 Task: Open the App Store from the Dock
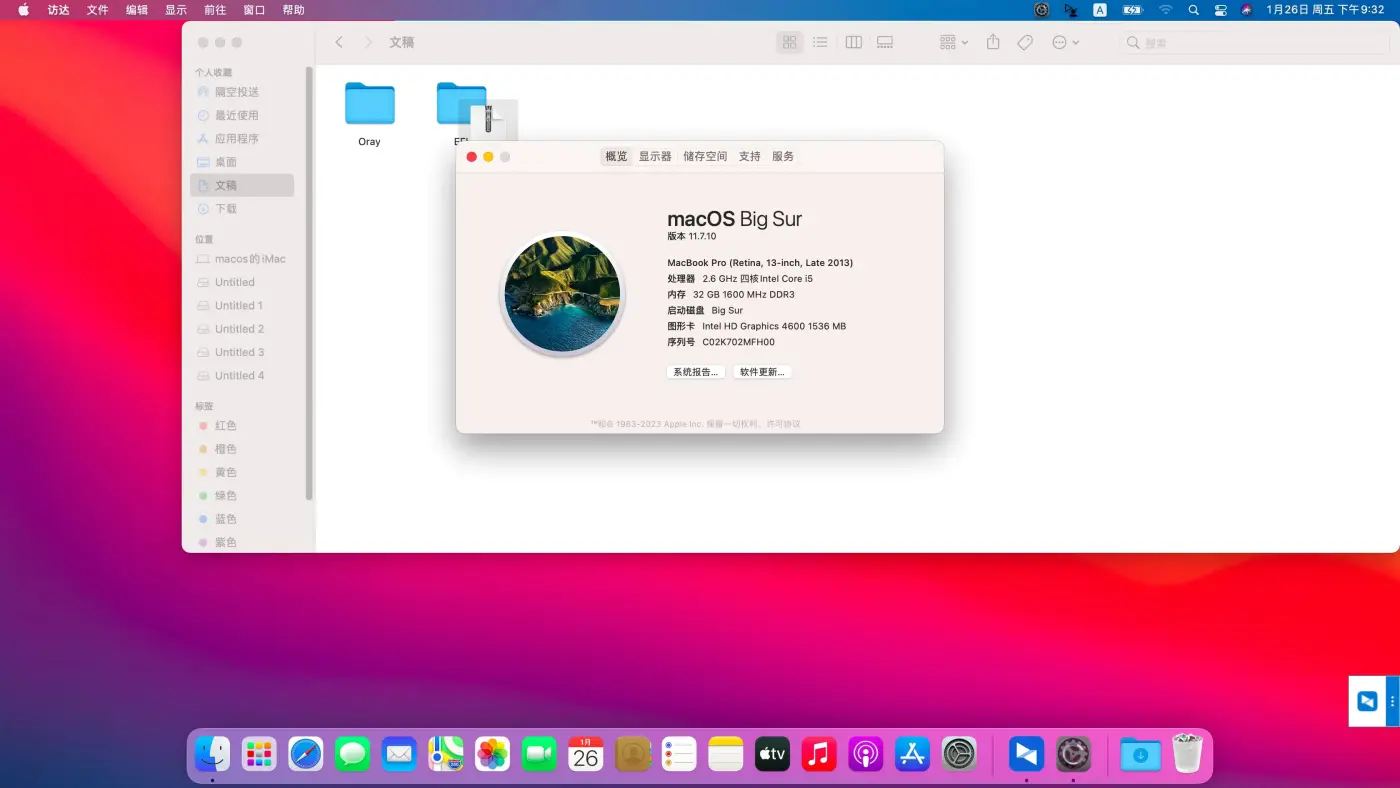(x=912, y=753)
